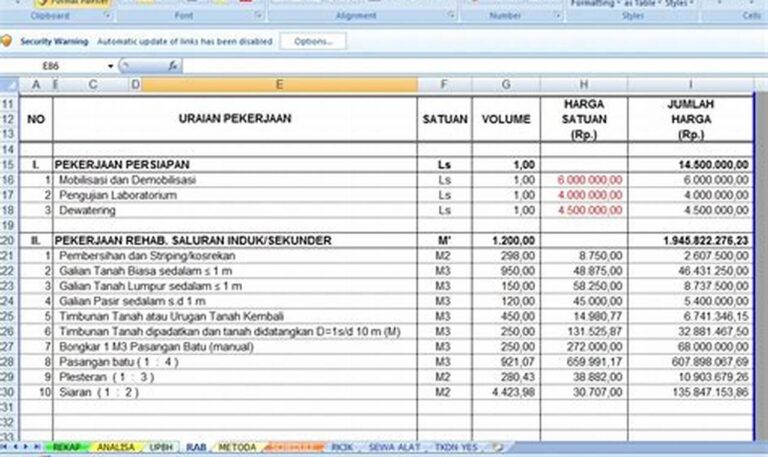
Task: Select Bongkar 1 M3 Pasangan Batu cell
Action: [235, 347]
